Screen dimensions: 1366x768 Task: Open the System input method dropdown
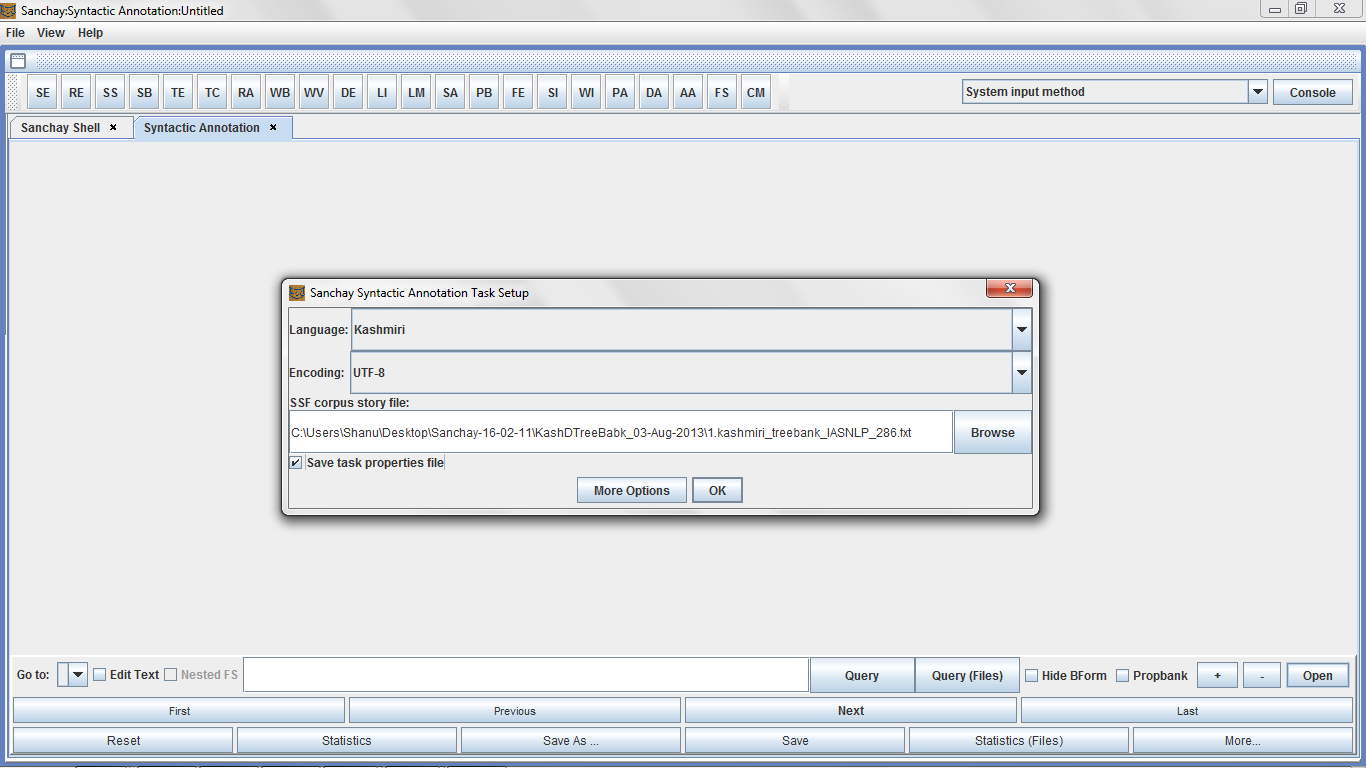[x=1258, y=92]
